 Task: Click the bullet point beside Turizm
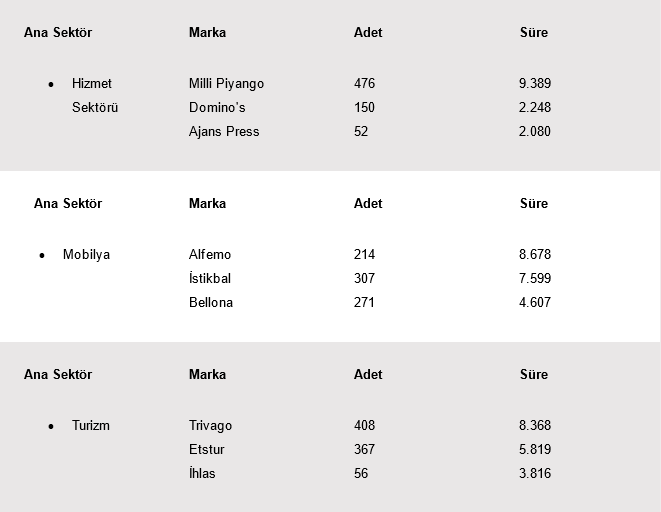51,427
